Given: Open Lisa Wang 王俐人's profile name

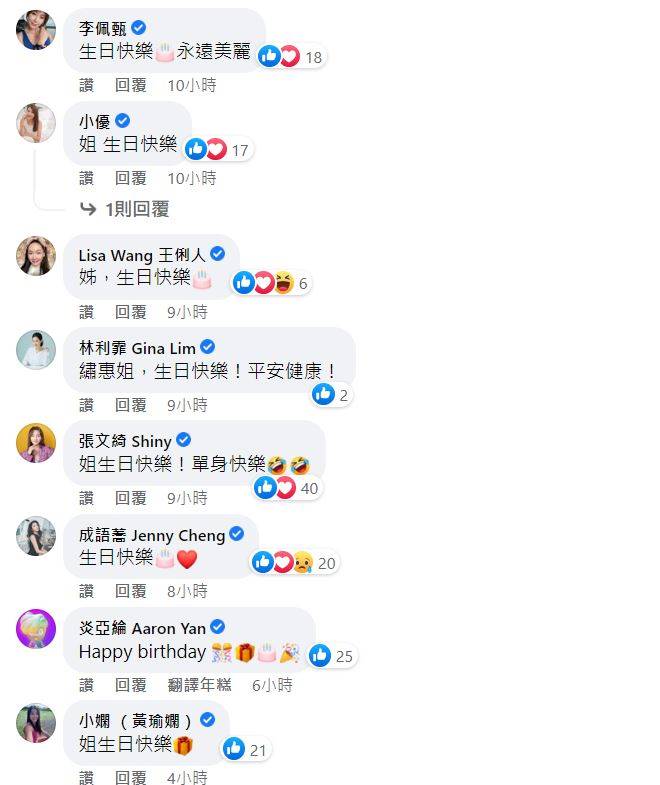Looking at the screenshot, I should coord(142,255).
